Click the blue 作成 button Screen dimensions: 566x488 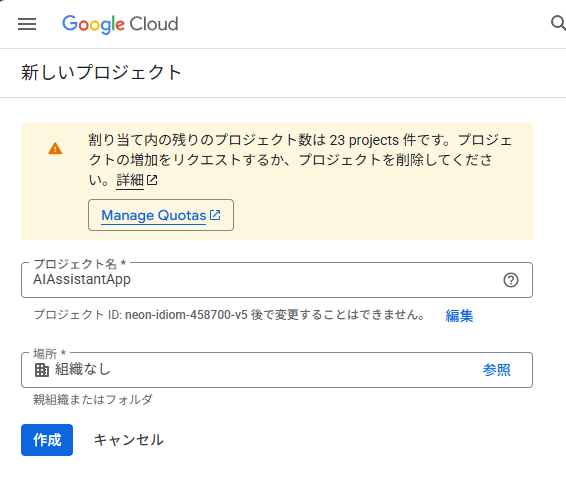coord(47,440)
